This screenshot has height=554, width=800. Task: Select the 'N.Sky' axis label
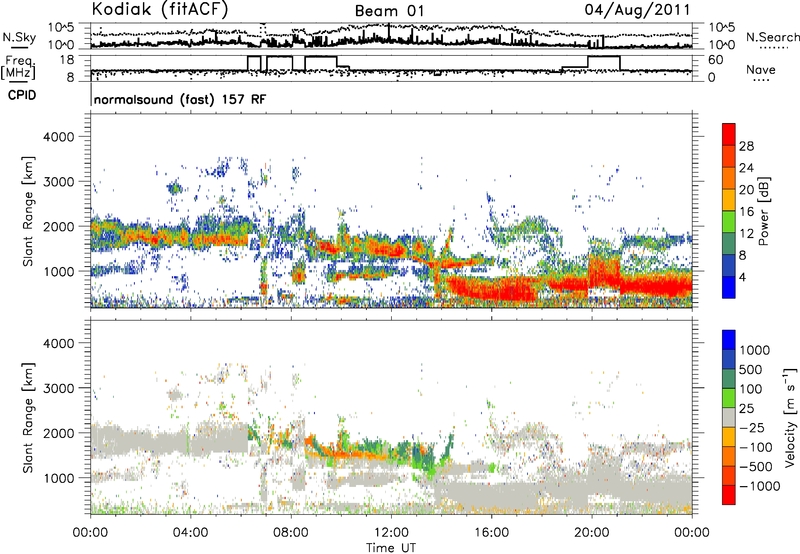(x=19, y=37)
